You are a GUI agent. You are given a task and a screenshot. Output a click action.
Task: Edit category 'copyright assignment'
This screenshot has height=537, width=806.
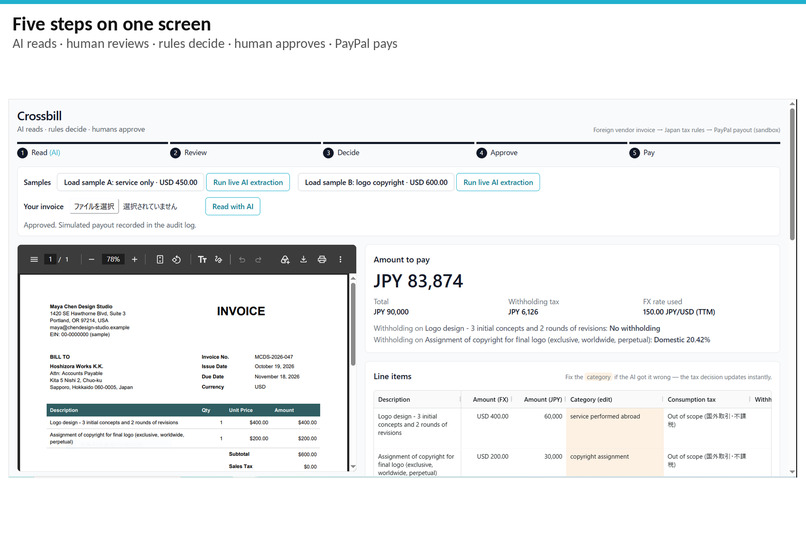pyautogui.click(x=615, y=461)
